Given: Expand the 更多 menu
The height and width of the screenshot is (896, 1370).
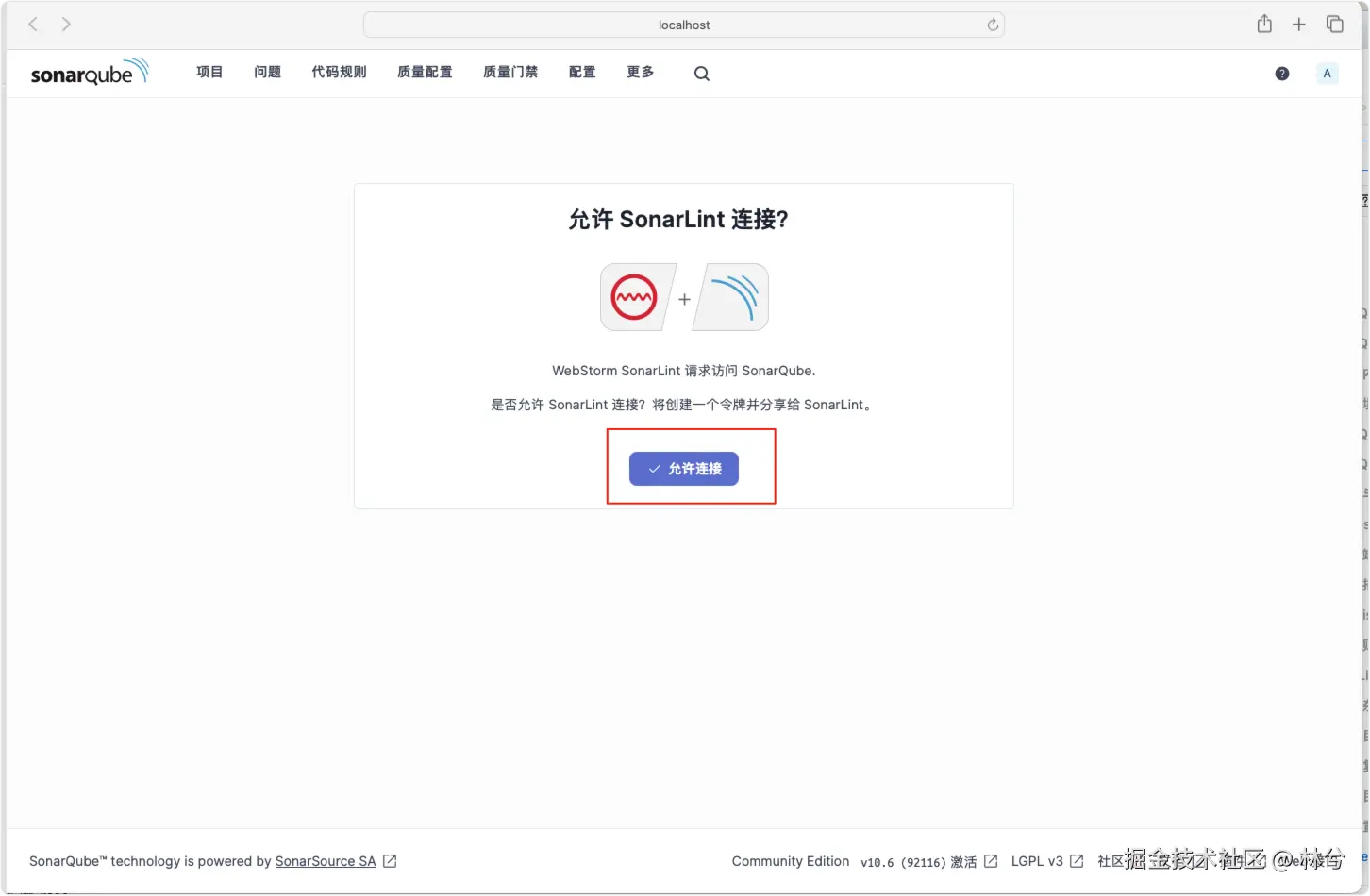Looking at the screenshot, I should pyautogui.click(x=641, y=73).
